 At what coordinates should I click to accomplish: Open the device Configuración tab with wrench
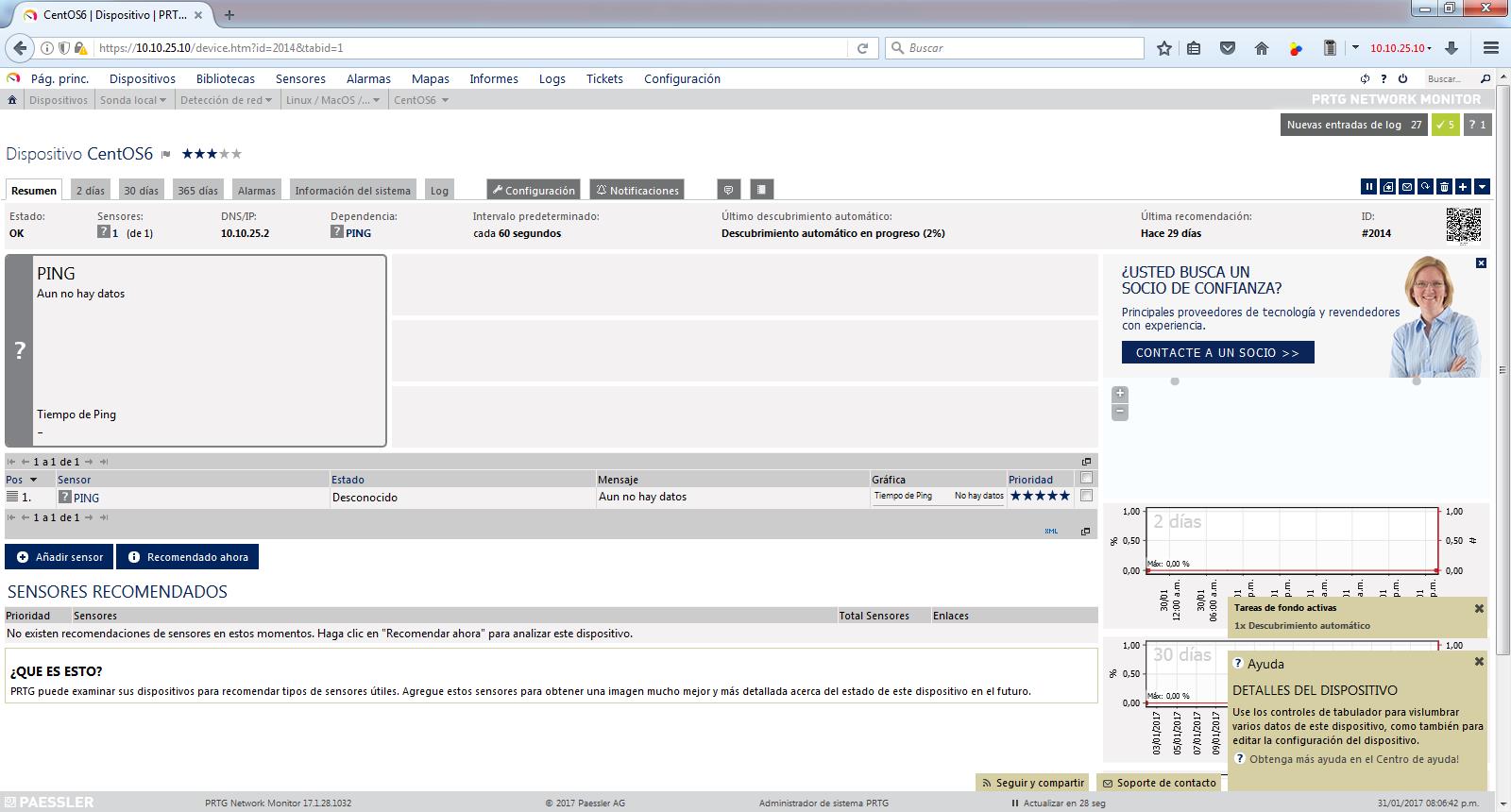coord(534,190)
